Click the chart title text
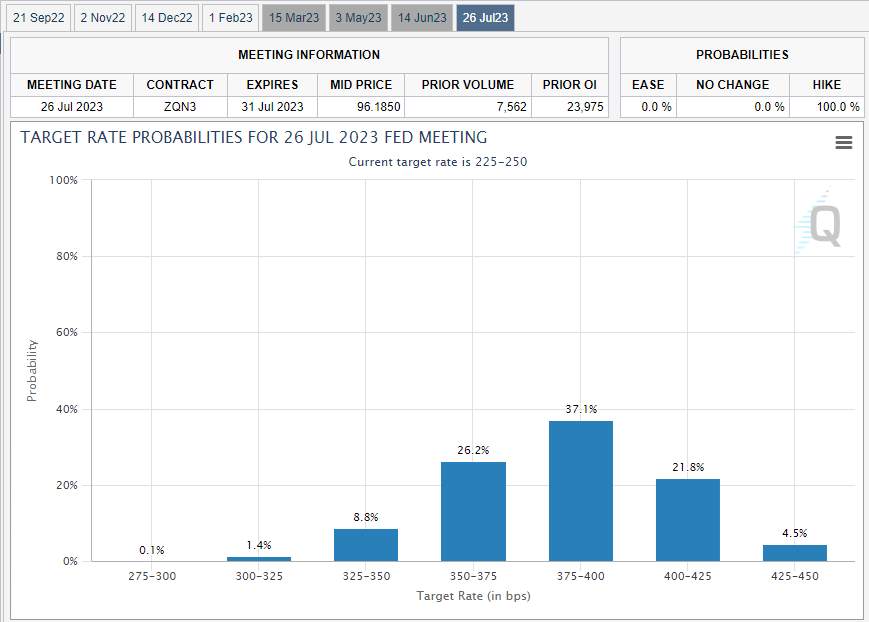 click(x=254, y=137)
